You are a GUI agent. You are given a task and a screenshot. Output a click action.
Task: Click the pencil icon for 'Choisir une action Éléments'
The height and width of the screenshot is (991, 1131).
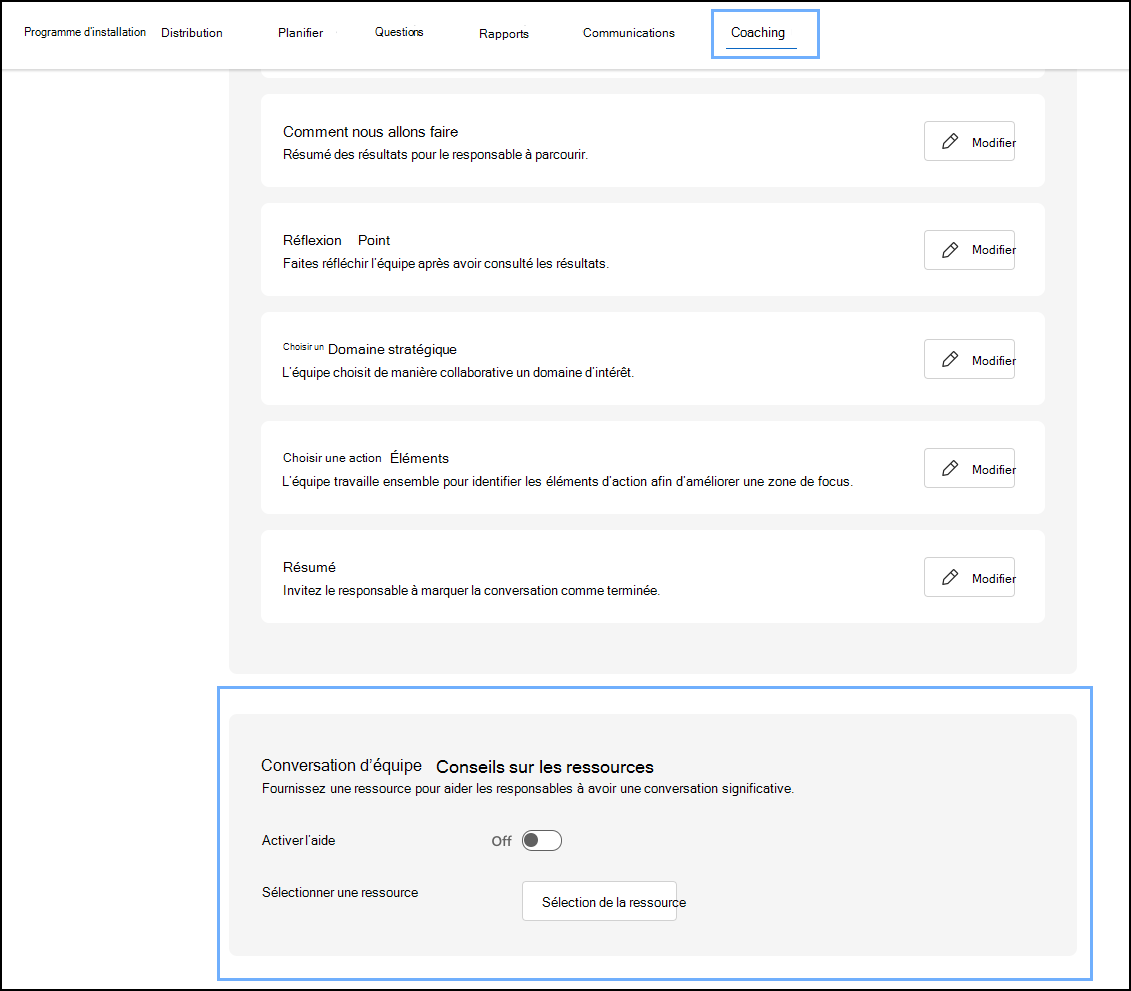point(949,468)
